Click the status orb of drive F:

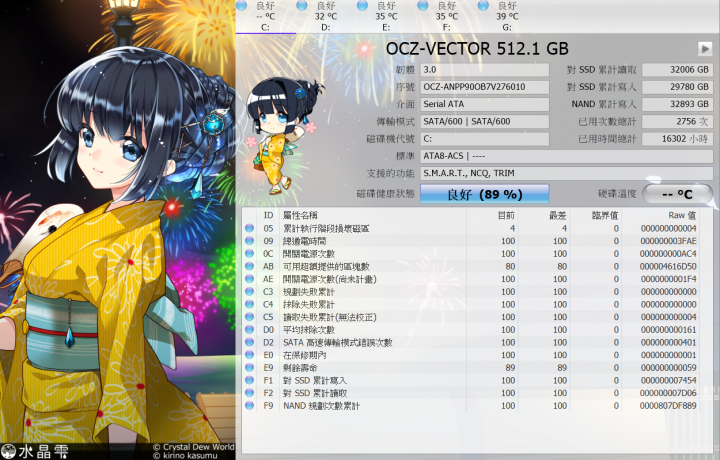pyautogui.click(x=423, y=6)
